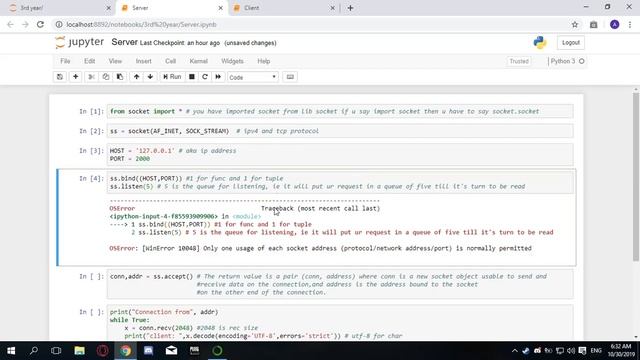Screen dimensions: 640x360
Task: Move selected cell down arrow
Action: tap(150, 77)
